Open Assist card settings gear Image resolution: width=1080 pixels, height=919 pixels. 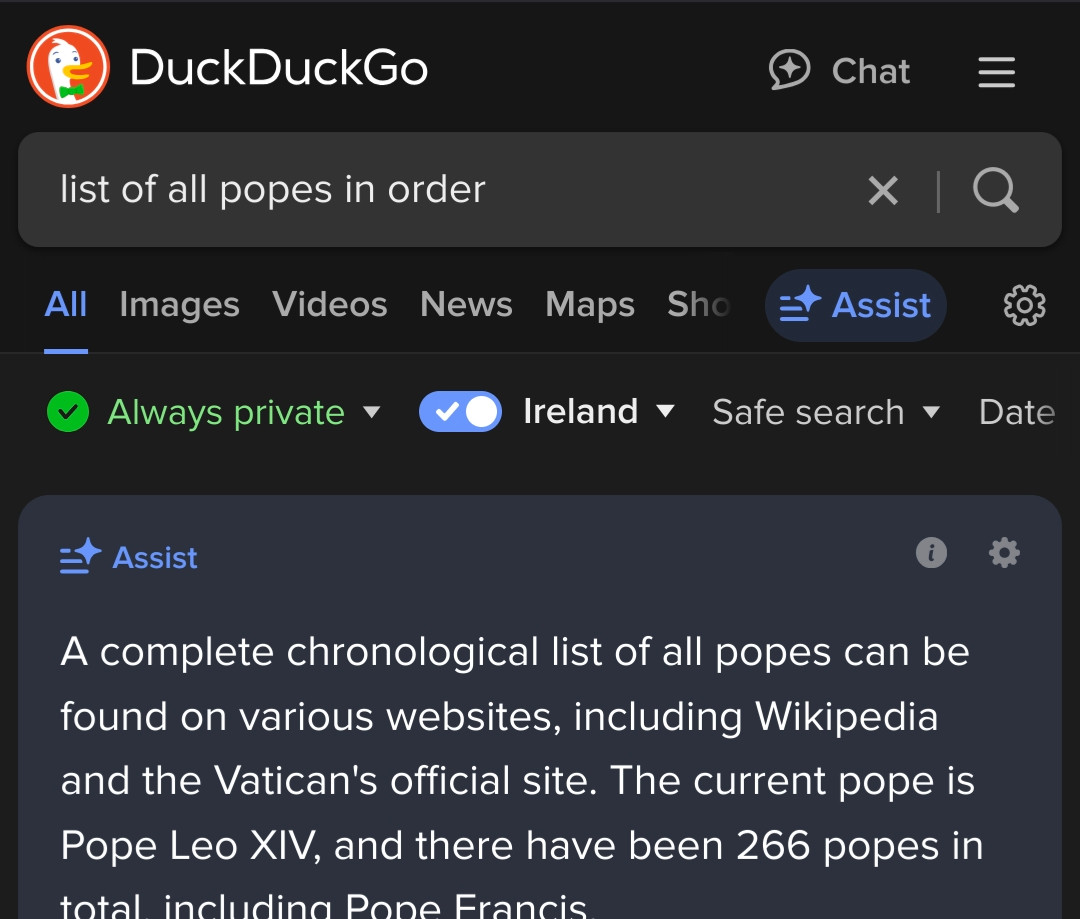1004,553
